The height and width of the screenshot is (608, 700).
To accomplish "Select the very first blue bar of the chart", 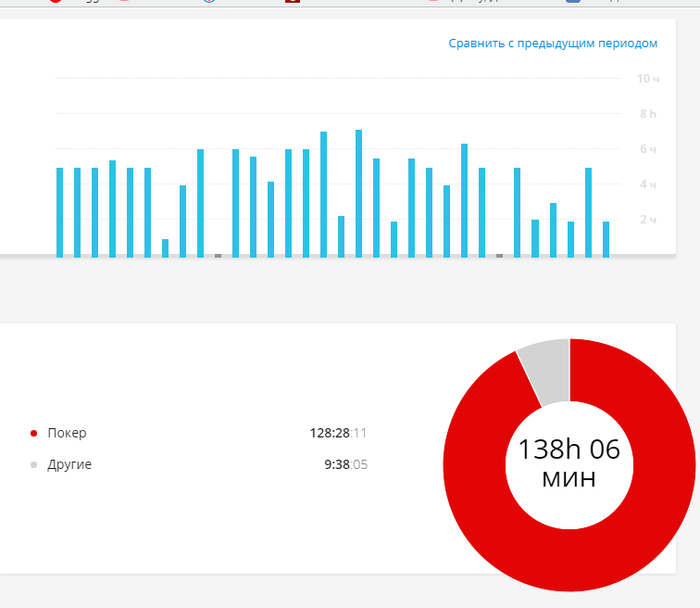I will click(59, 213).
